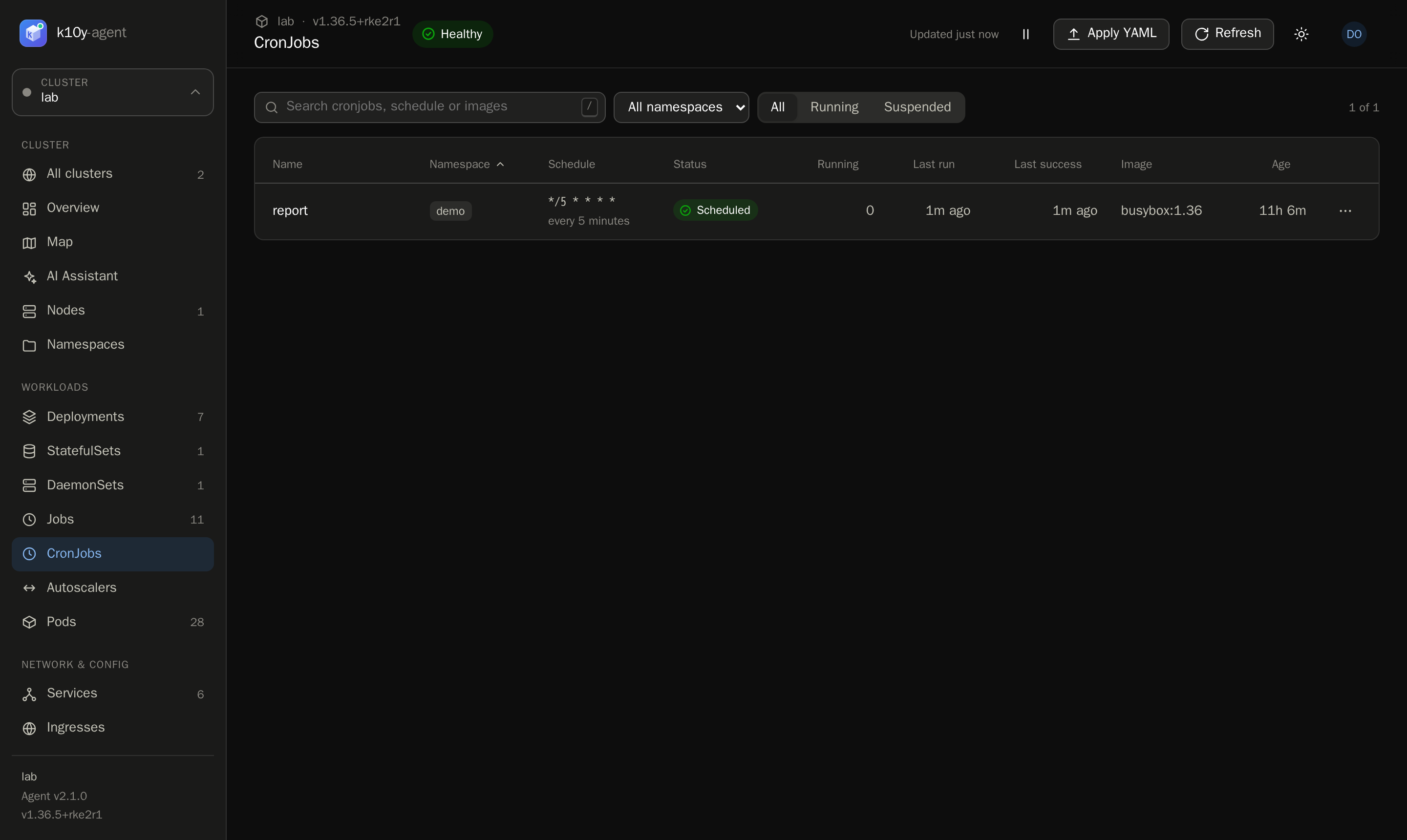Open the Map view
This screenshot has width=1407, height=840.
pyautogui.click(x=113, y=242)
